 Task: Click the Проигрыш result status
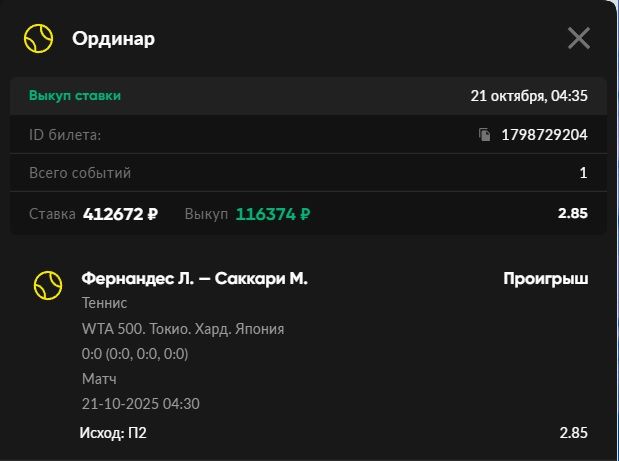[545, 279]
